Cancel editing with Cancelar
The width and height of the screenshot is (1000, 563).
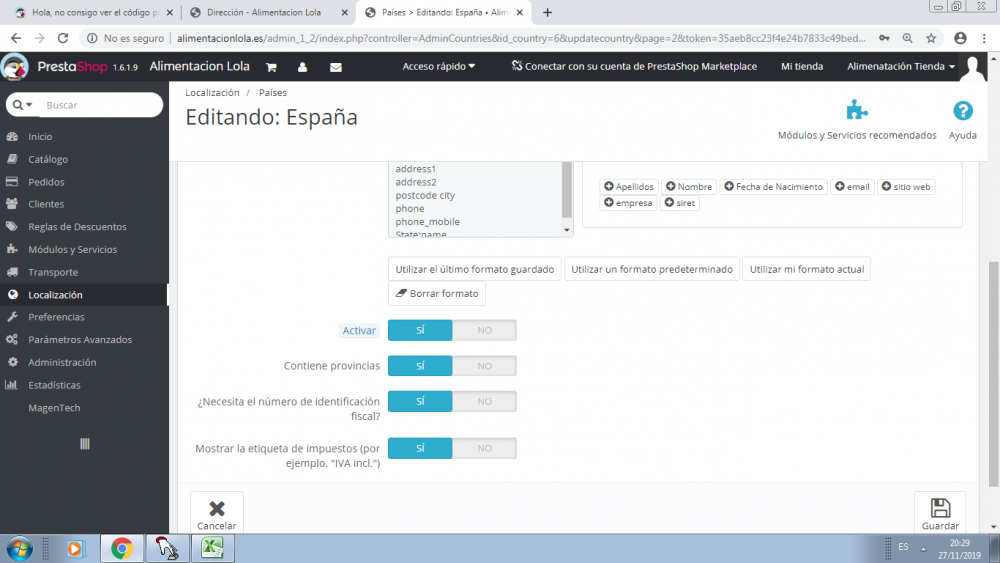pos(217,513)
